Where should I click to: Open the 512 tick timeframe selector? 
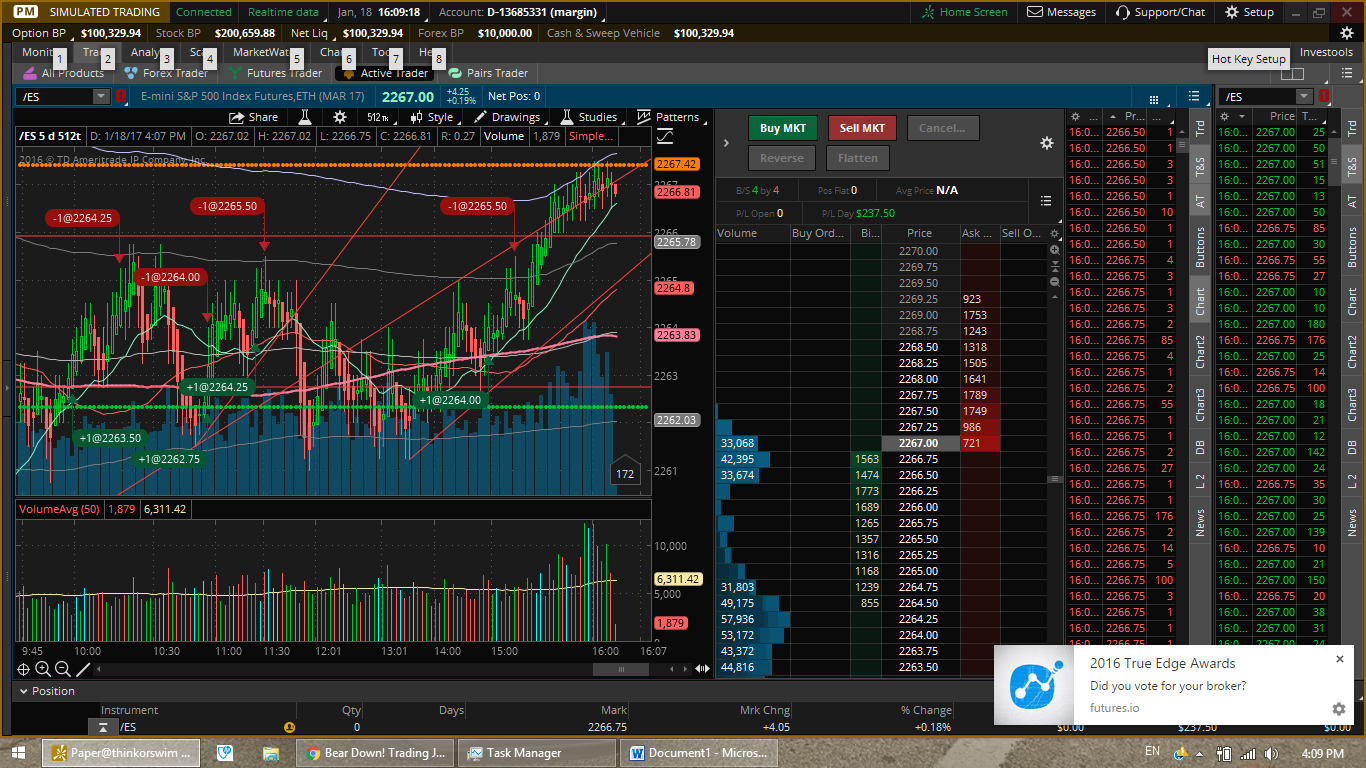381,117
